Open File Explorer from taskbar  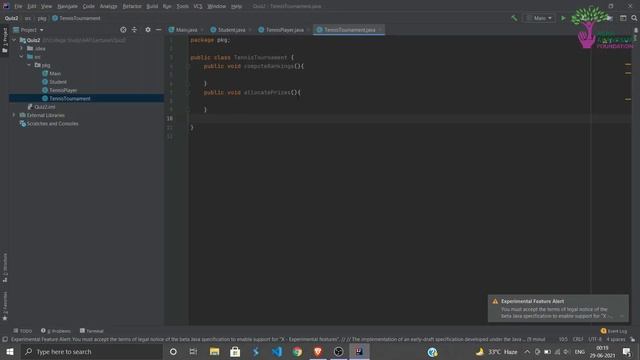[x=214, y=351]
